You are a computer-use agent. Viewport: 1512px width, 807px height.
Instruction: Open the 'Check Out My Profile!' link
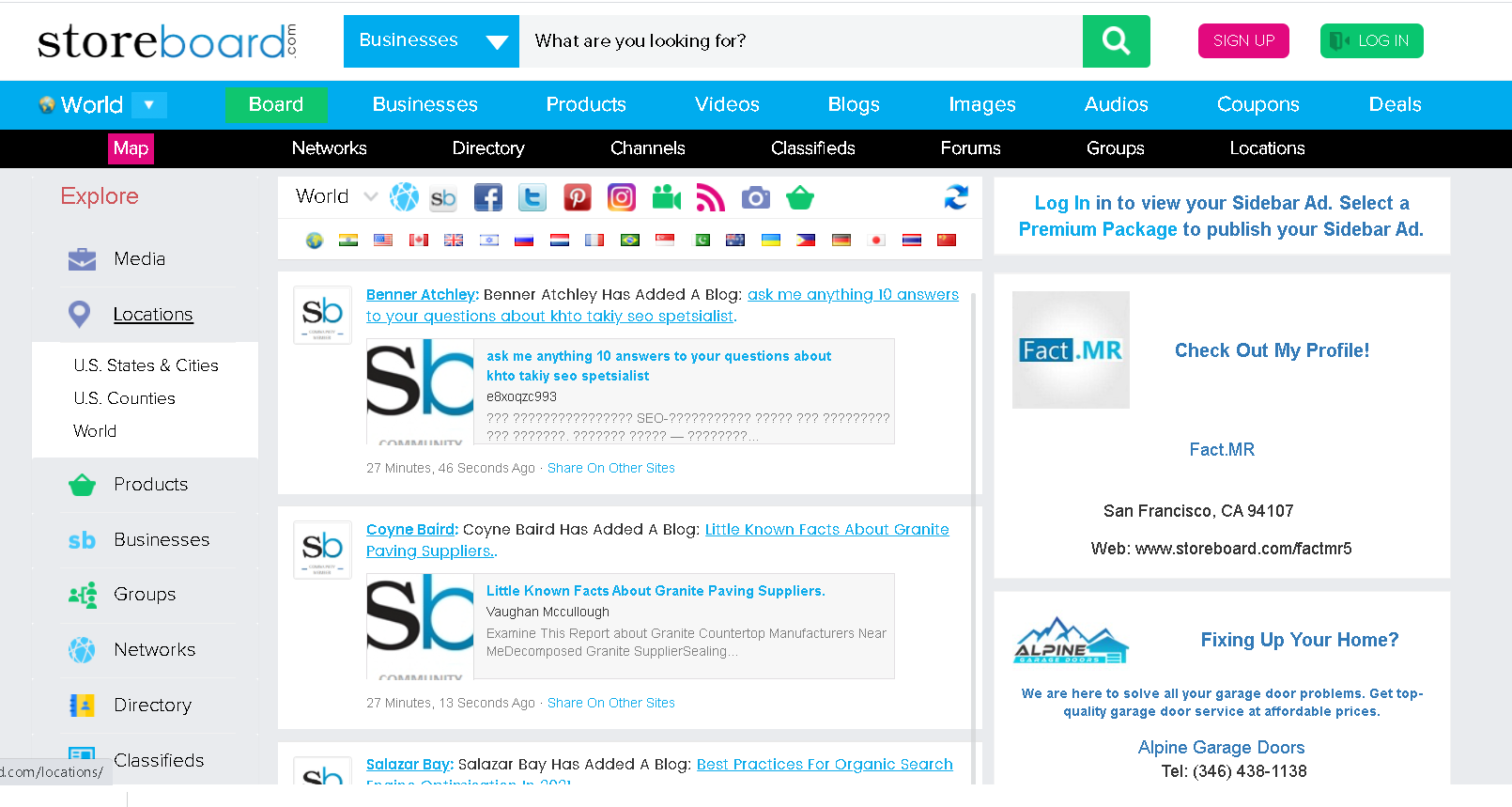1272,350
